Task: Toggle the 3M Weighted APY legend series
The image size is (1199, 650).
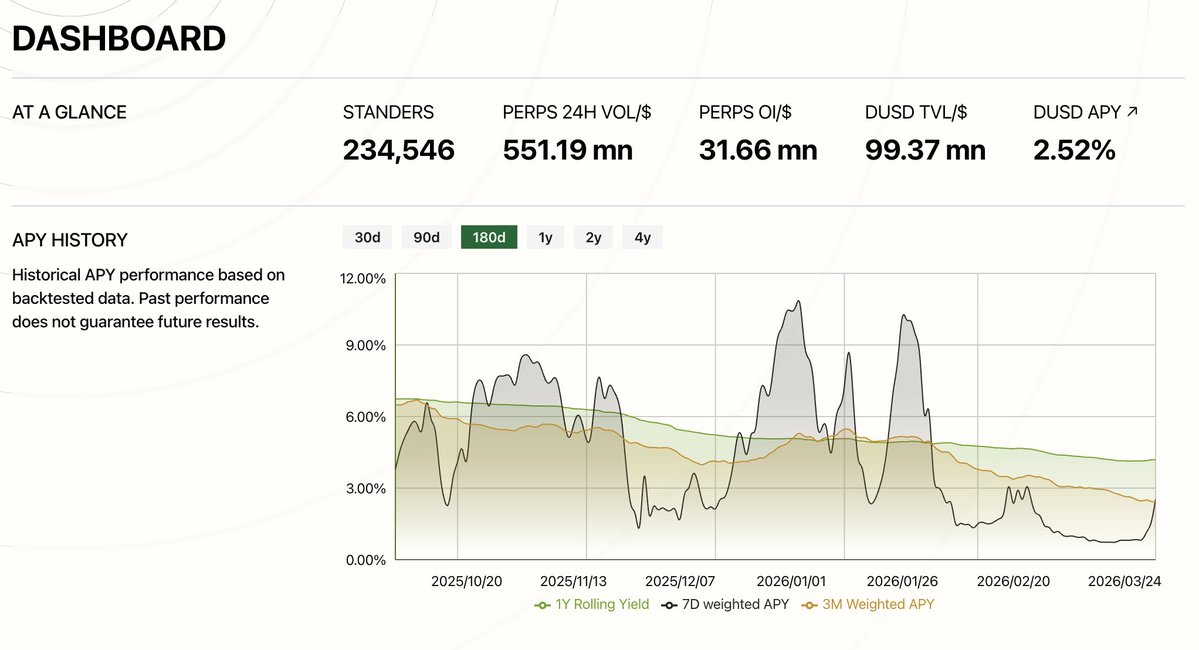Action: (868, 604)
